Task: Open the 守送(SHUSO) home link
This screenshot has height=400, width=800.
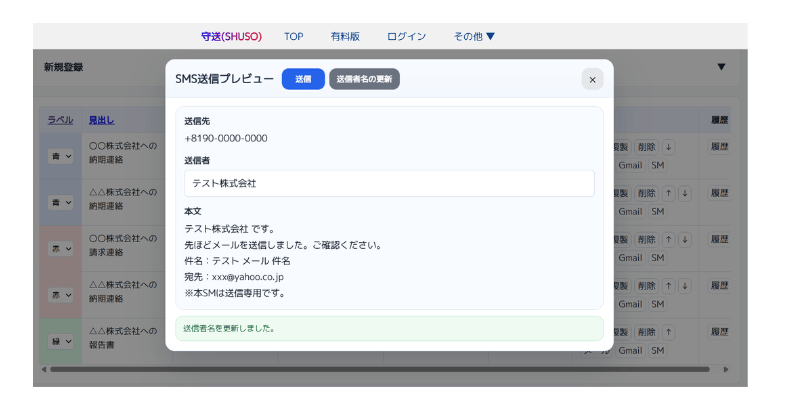Action: pyautogui.click(x=232, y=36)
